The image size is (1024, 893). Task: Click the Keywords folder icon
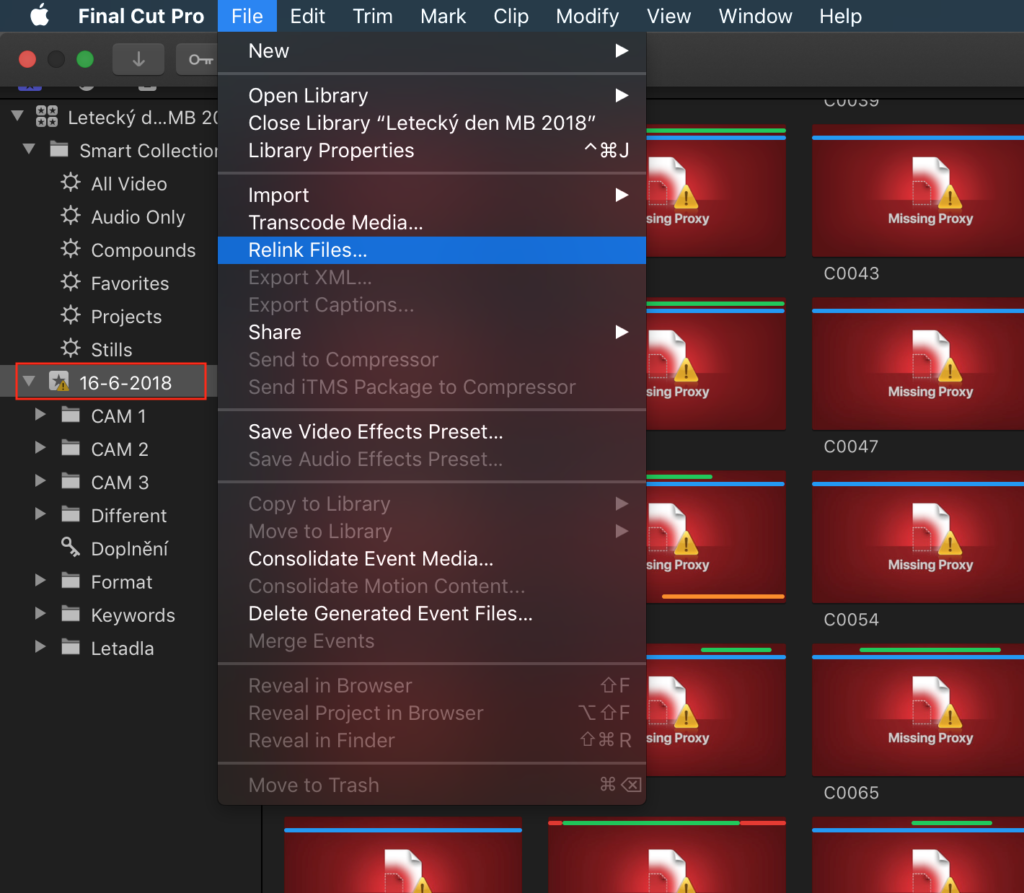[71, 614]
